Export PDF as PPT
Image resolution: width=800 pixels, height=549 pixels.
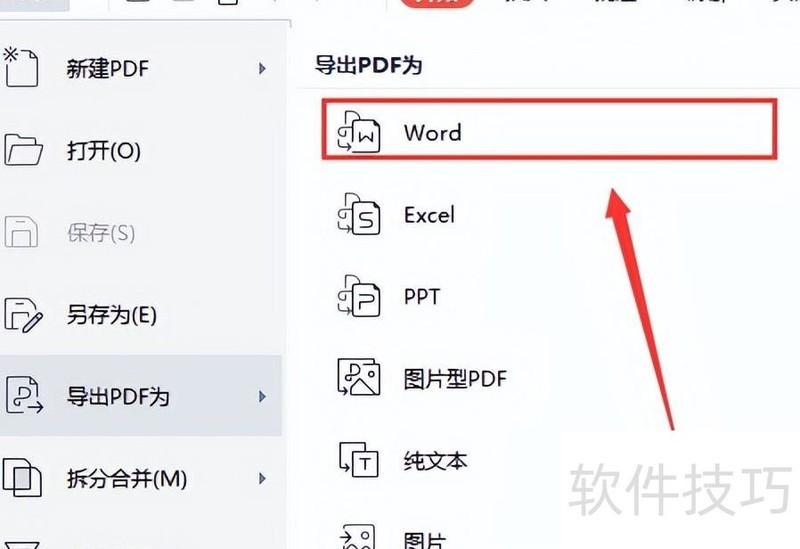pos(421,296)
